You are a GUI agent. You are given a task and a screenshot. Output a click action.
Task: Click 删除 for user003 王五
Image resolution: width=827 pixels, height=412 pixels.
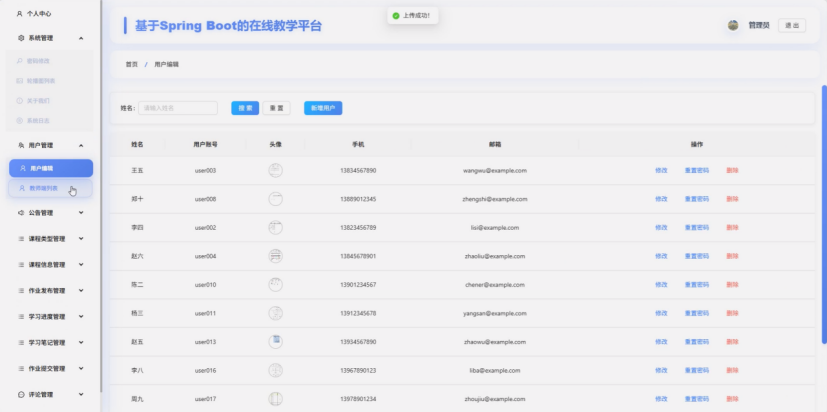(x=732, y=170)
